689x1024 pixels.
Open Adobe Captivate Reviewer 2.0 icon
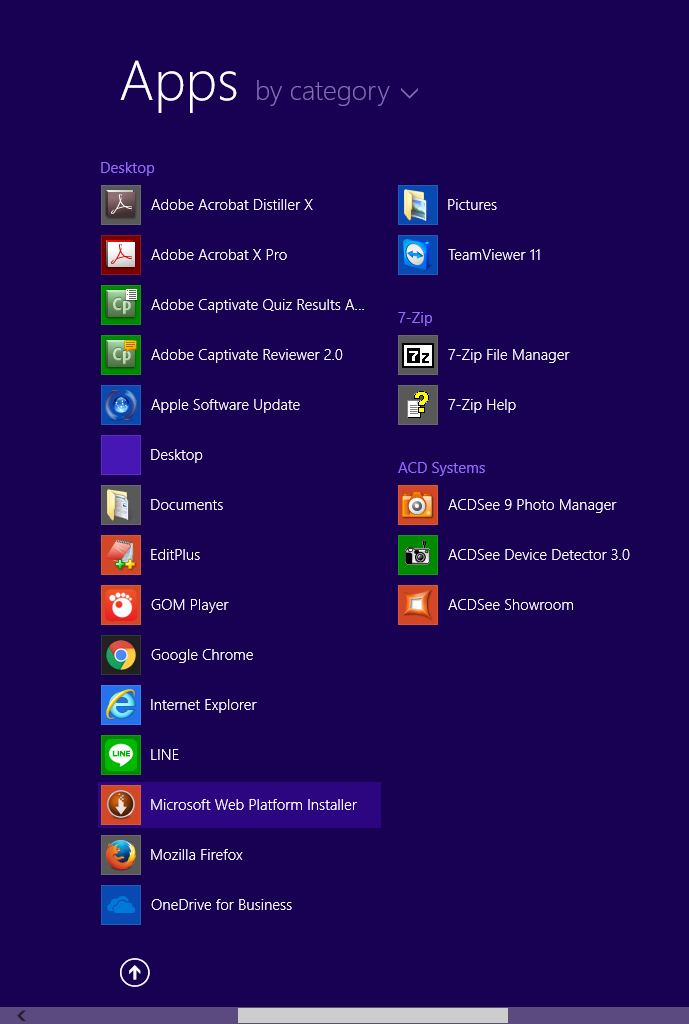click(121, 355)
